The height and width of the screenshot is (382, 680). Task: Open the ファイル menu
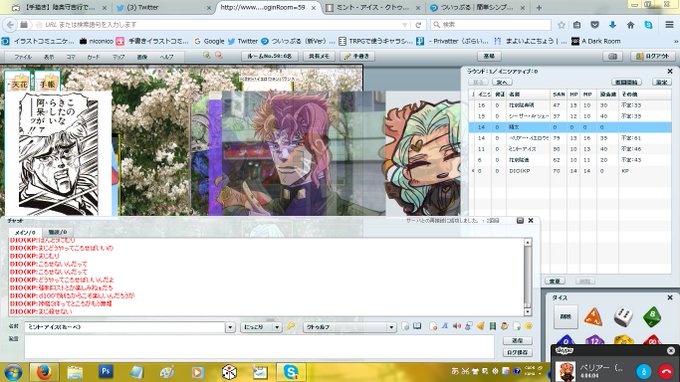click(23, 57)
